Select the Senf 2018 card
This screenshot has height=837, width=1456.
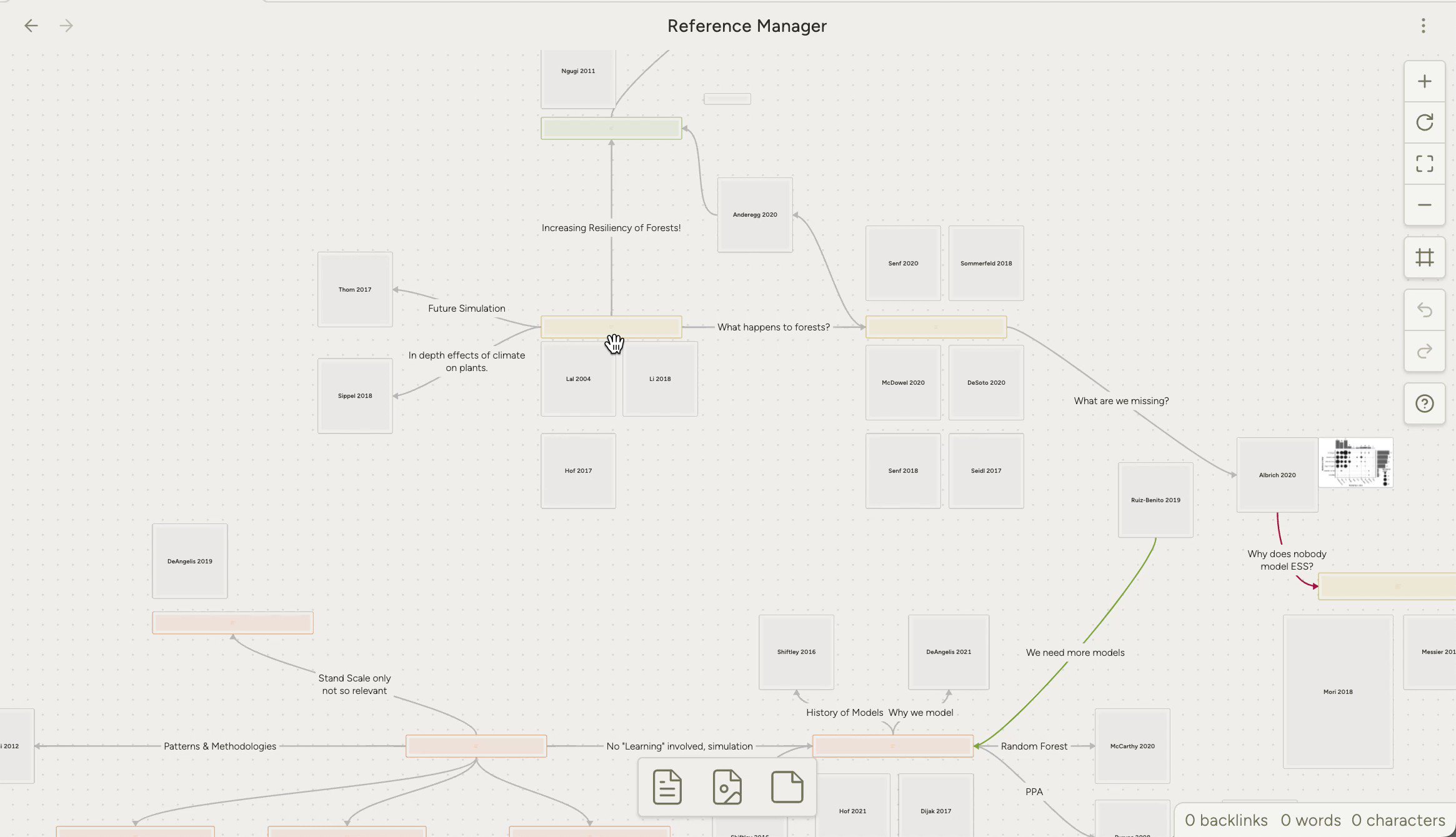(x=903, y=471)
